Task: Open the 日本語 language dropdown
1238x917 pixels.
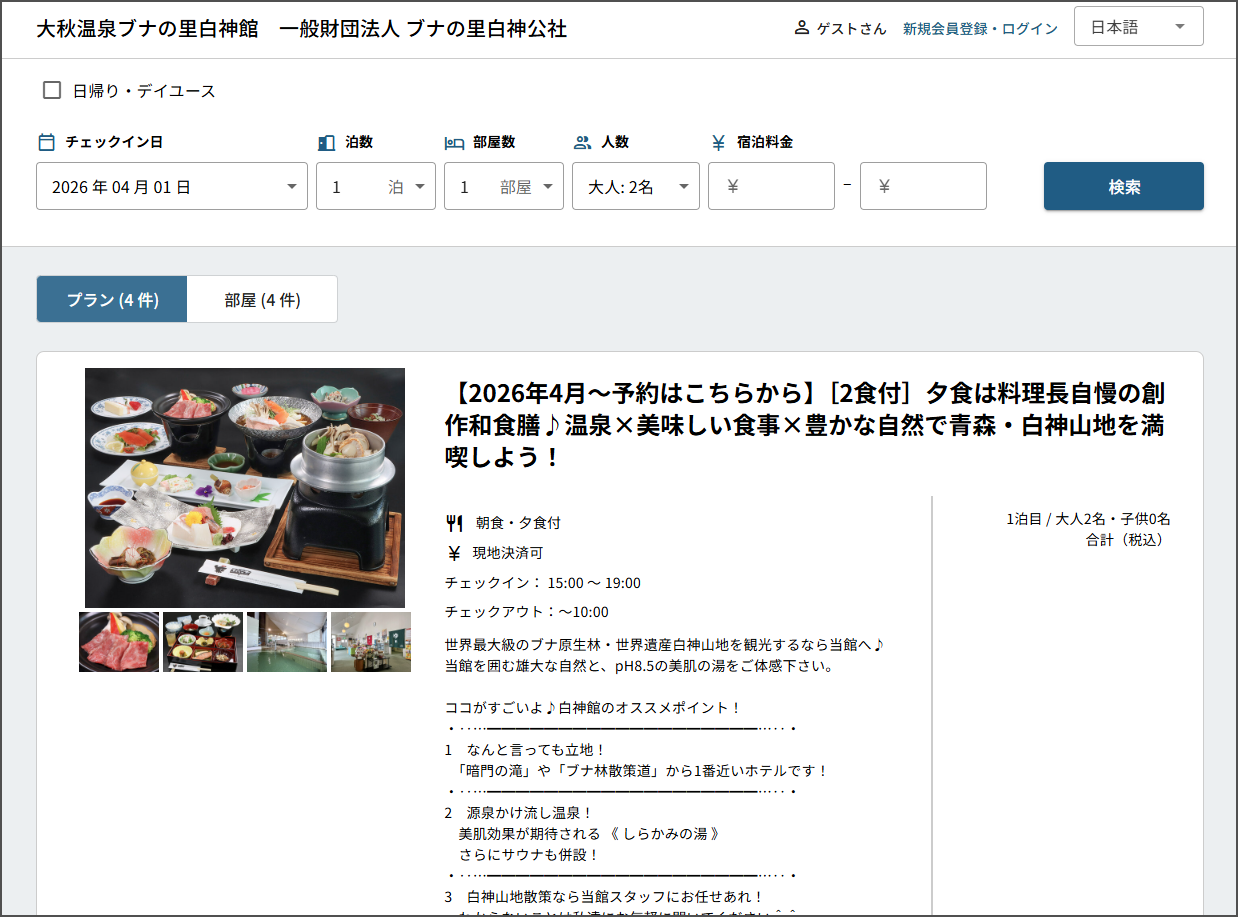Action: (x=1138, y=27)
